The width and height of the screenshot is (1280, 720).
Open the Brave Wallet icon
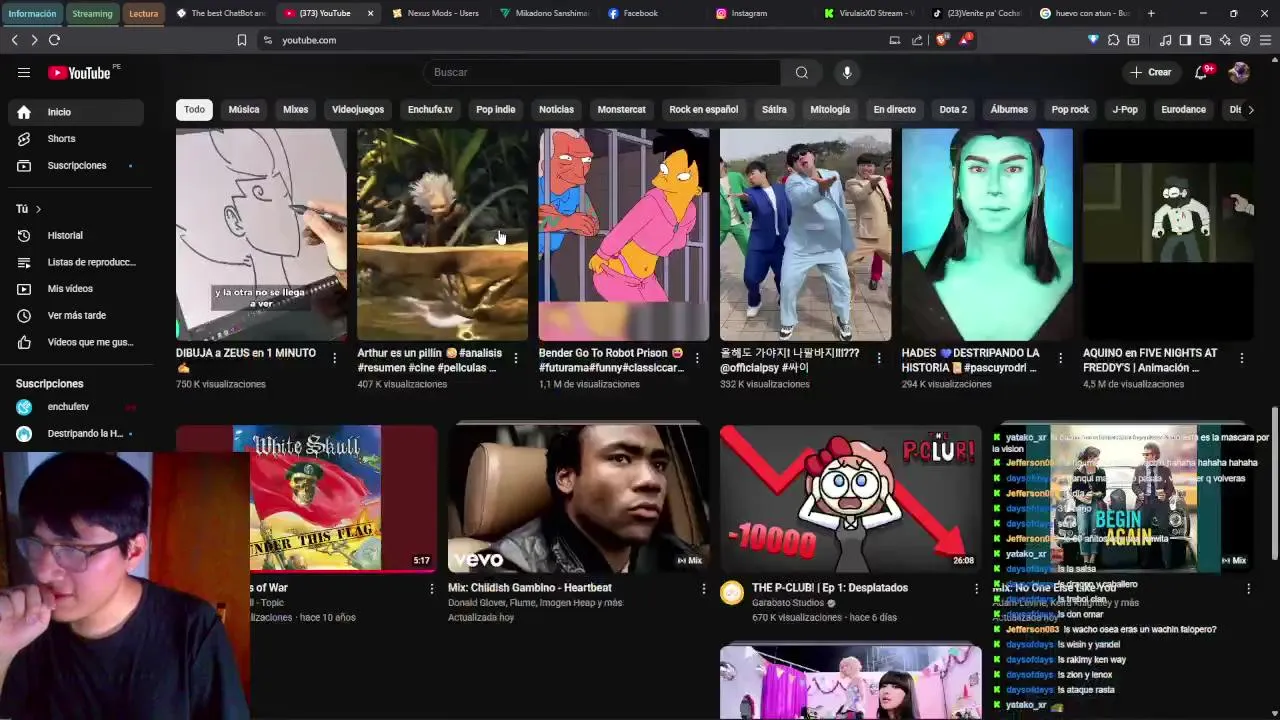pos(1205,40)
